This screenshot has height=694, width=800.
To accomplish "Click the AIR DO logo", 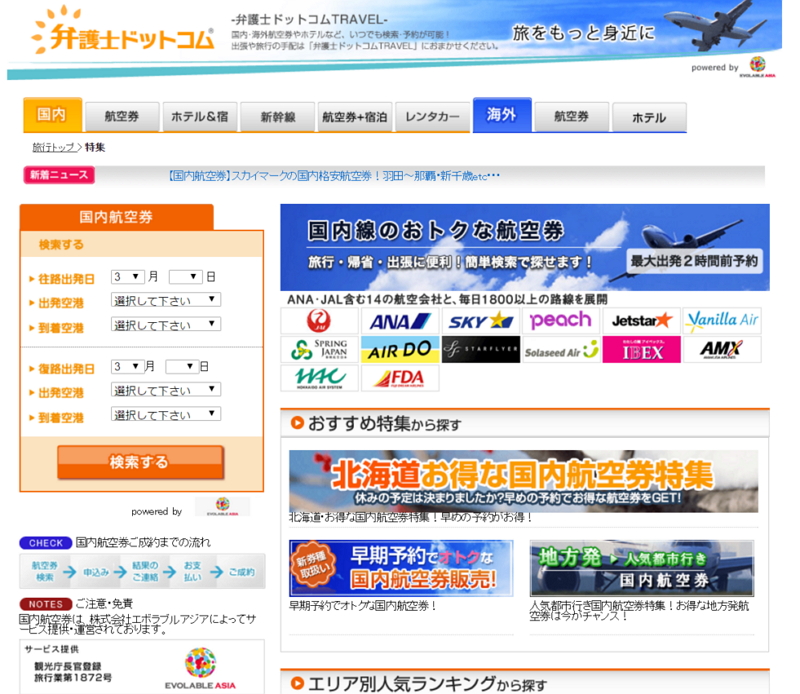I will 400,350.
